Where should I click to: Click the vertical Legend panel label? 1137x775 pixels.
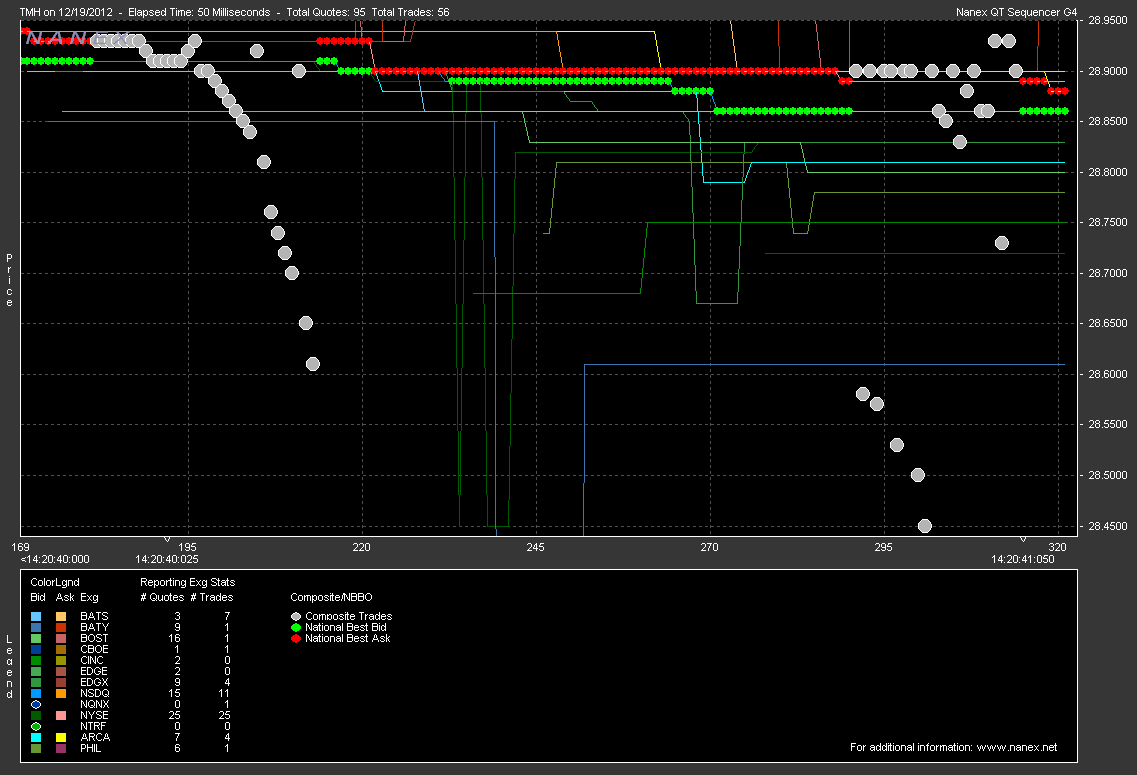[10, 668]
